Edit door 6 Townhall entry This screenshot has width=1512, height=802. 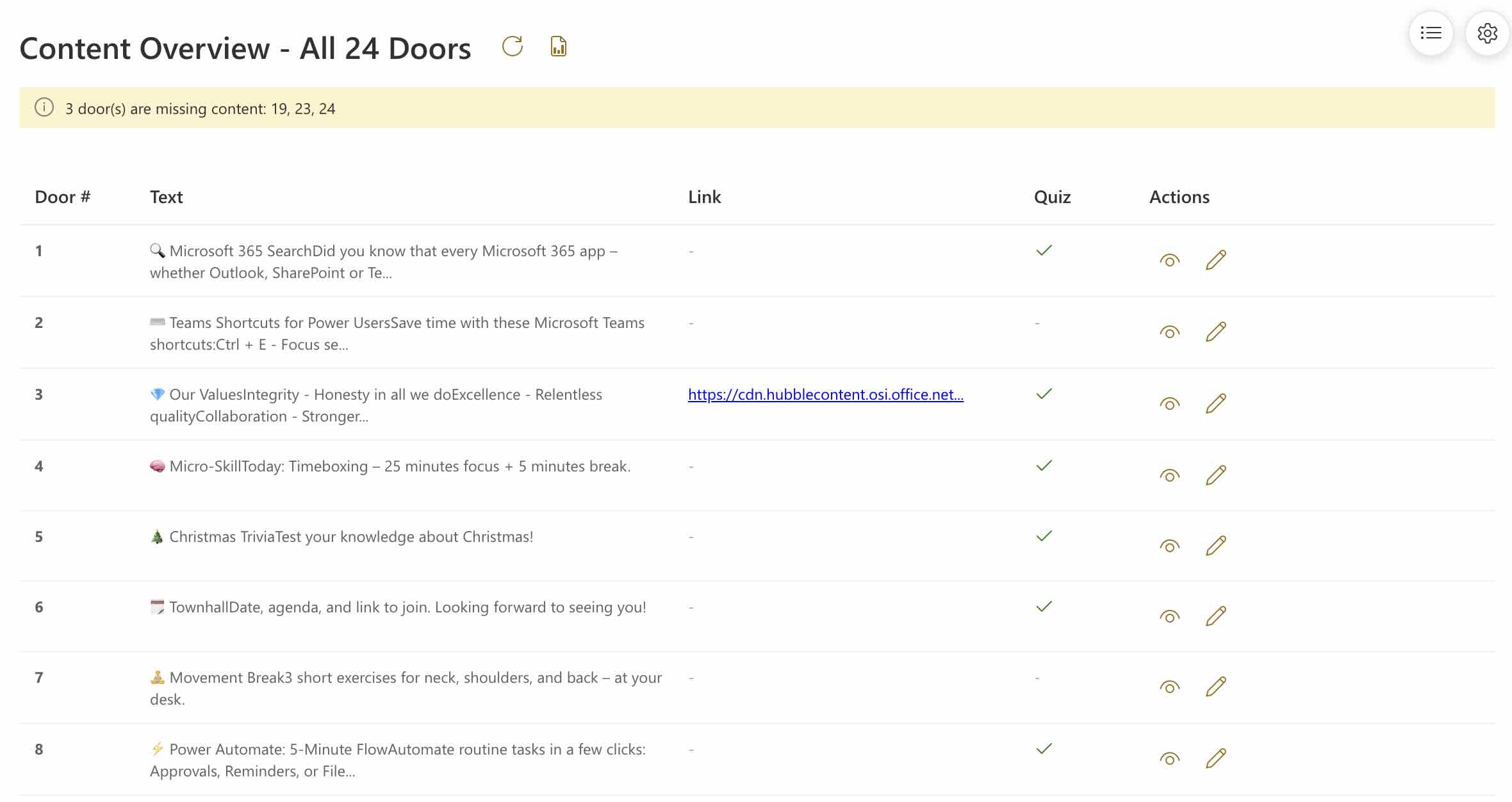pyautogui.click(x=1215, y=616)
